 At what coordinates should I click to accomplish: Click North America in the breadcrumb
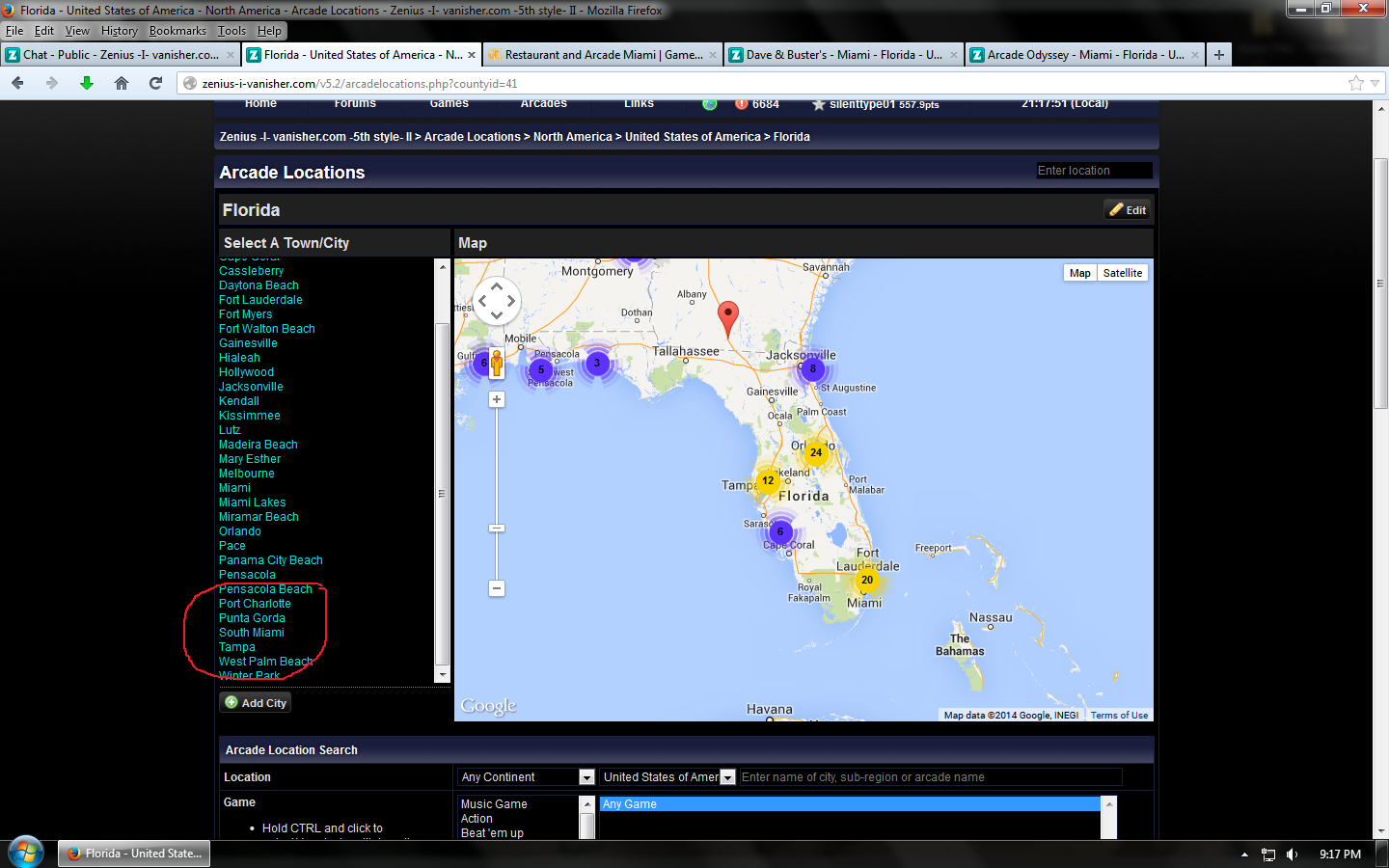[x=573, y=137]
